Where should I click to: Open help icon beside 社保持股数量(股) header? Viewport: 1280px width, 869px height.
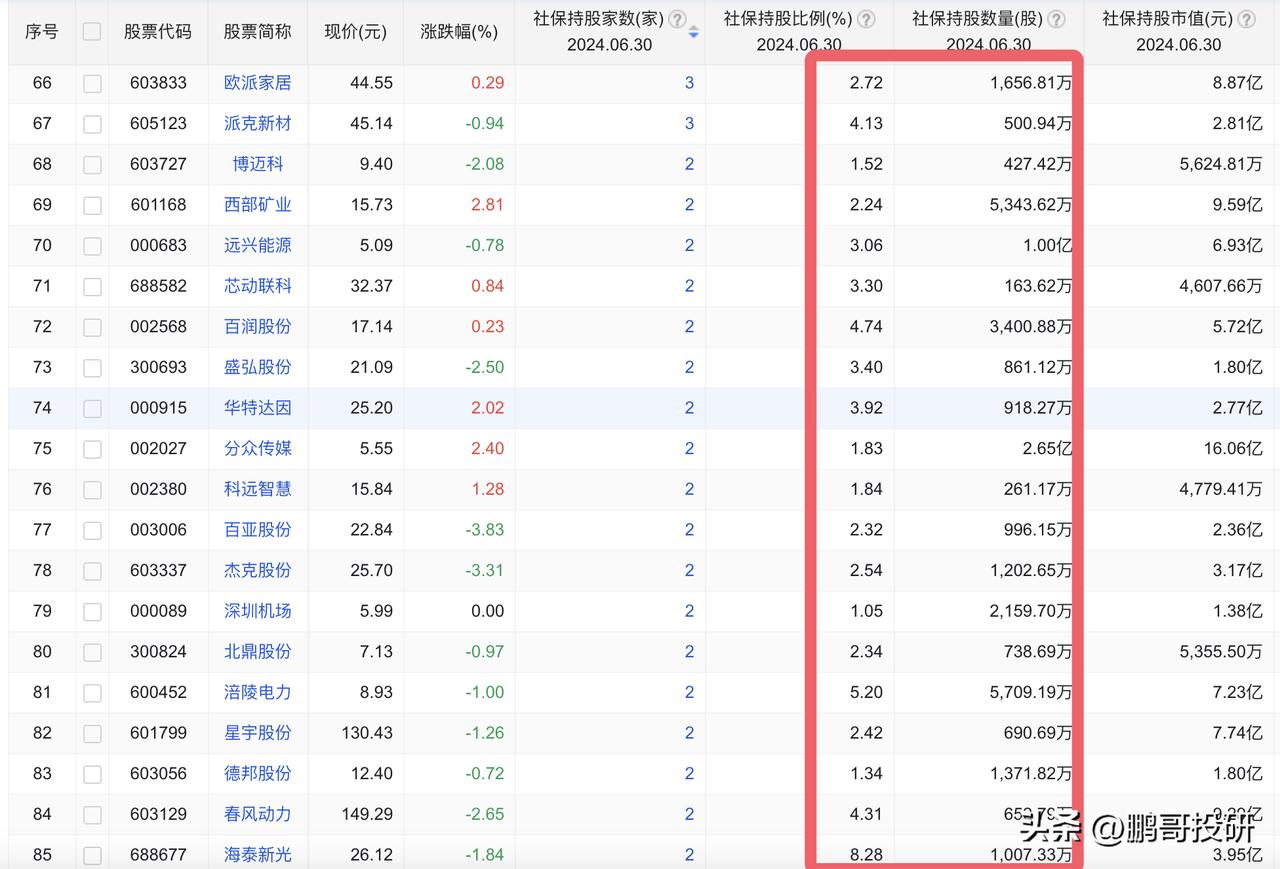point(1056,19)
